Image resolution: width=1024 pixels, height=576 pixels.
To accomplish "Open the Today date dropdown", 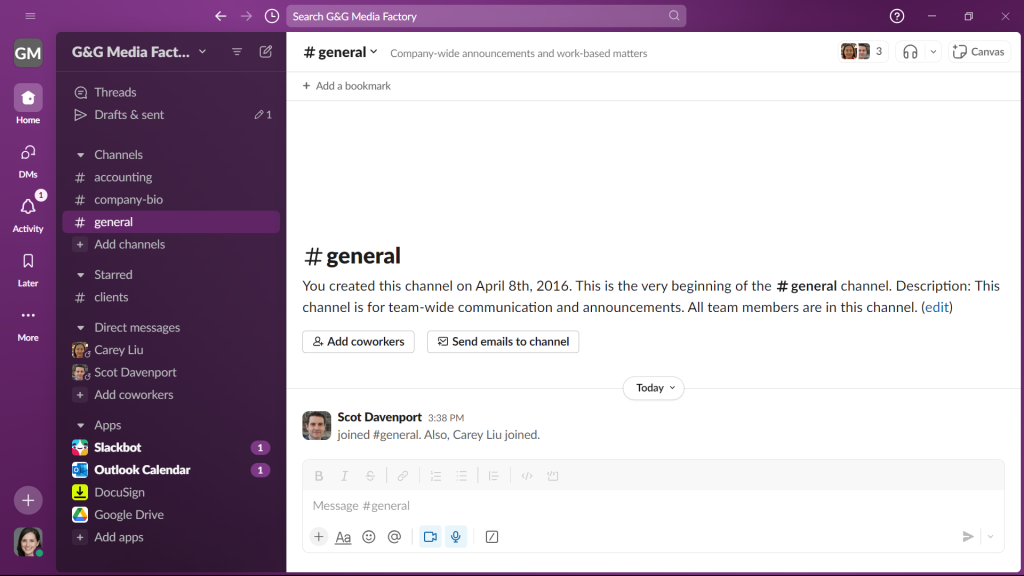I will pos(653,387).
